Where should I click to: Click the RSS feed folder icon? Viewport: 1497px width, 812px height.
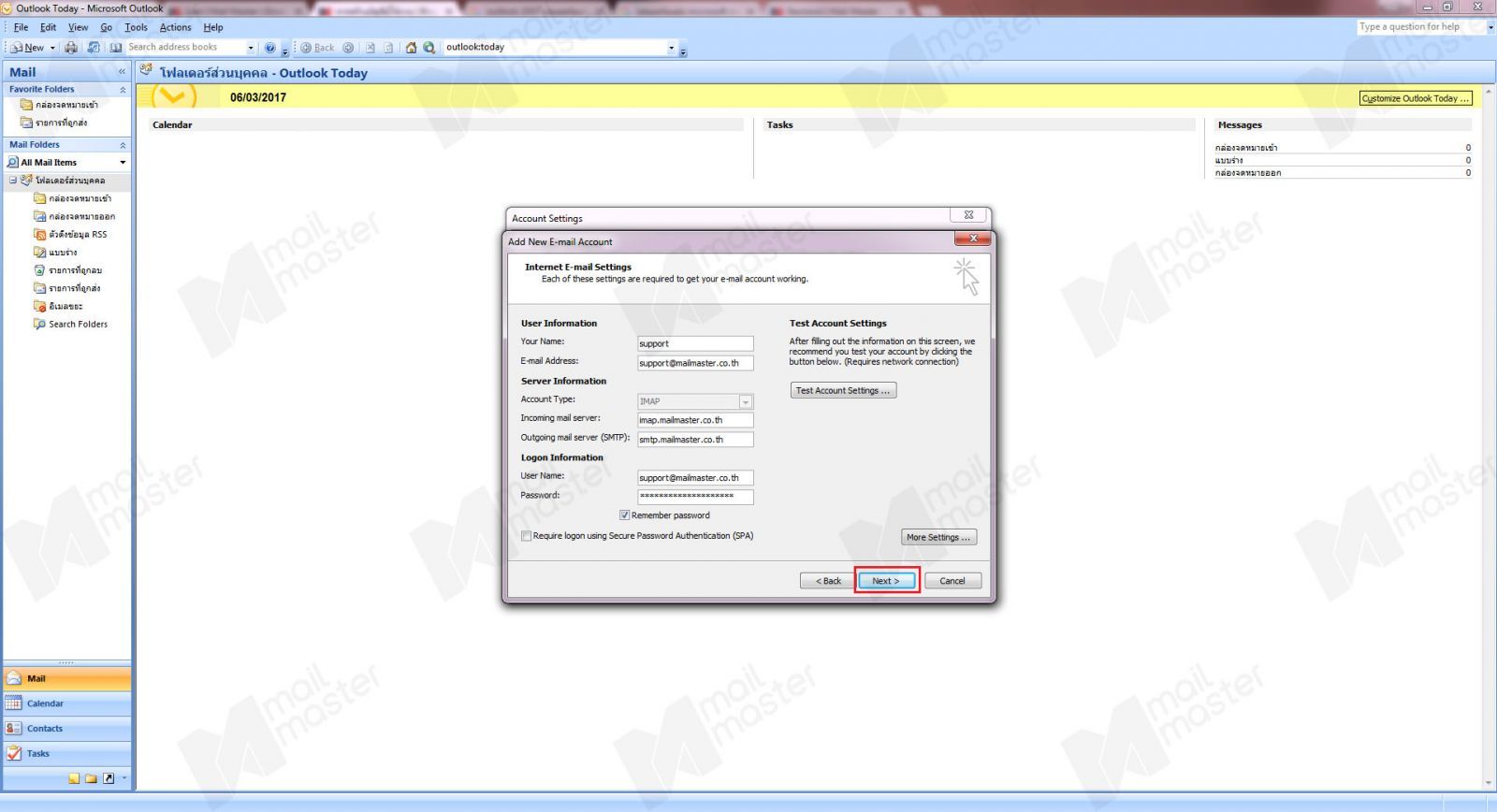39,235
